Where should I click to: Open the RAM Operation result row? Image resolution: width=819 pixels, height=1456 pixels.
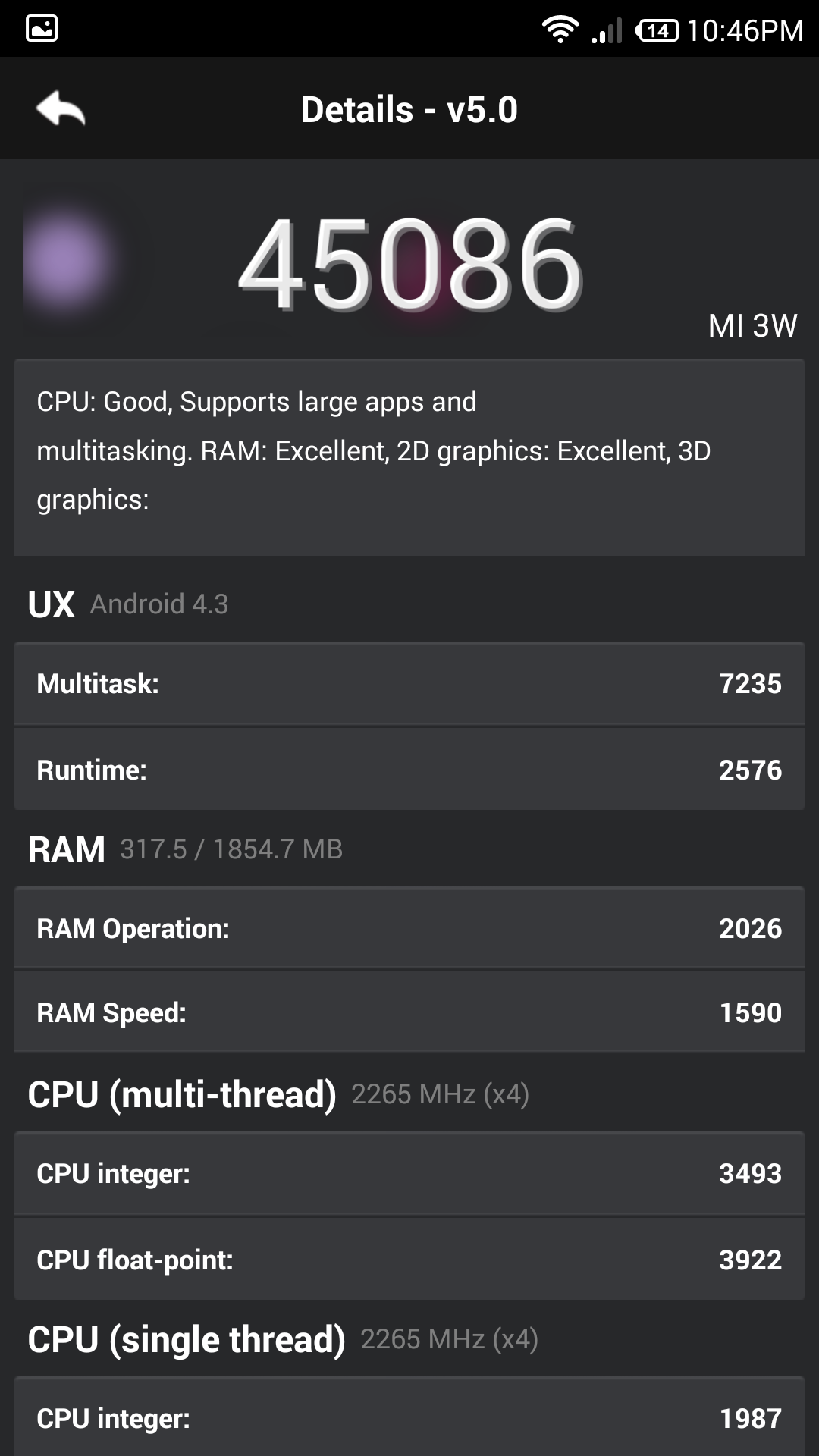click(409, 928)
